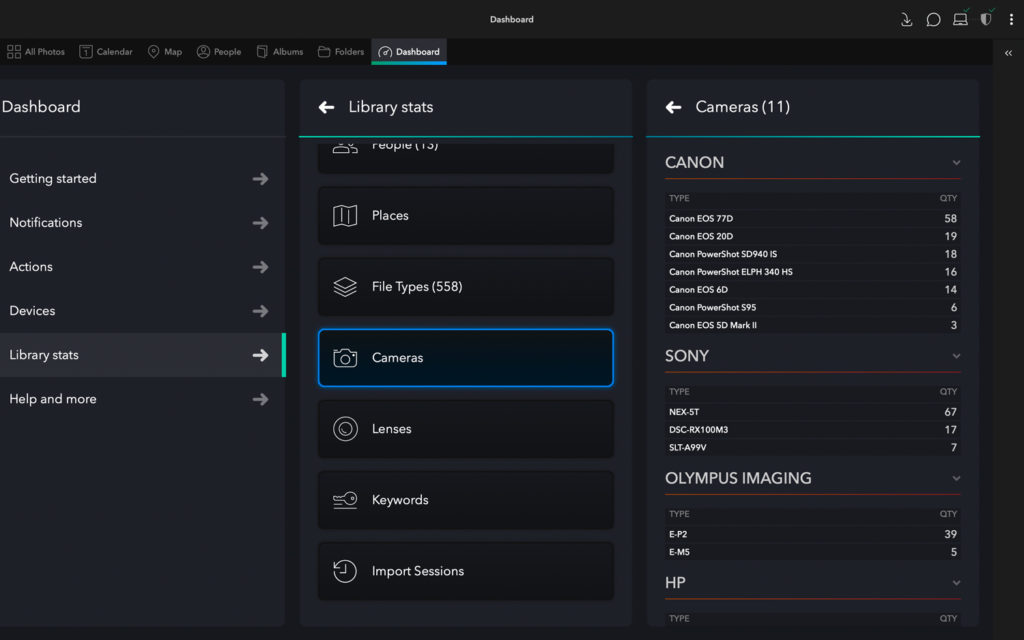Click the arrow next to Getting started
This screenshot has width=1024, height=640.
(261, 179)
